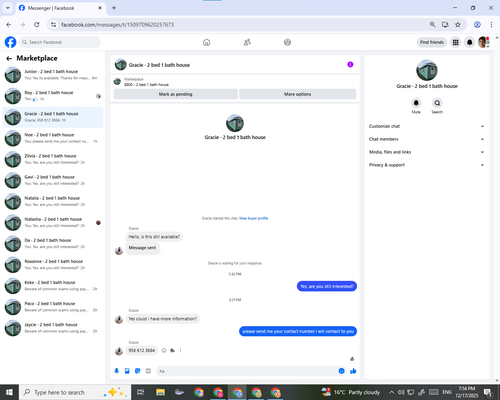Open Jaycie's 2 bed 1 bath house chat
Image resolution: width=500 pixels, height=400 pixels.
(x=53, y=328)
